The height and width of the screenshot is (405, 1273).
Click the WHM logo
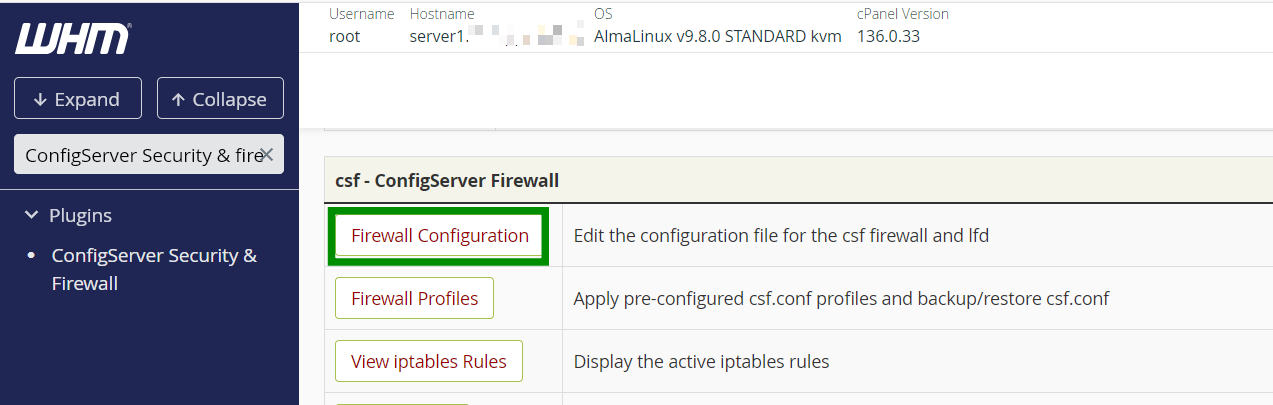pyautogui.click(x=72, y=39)
